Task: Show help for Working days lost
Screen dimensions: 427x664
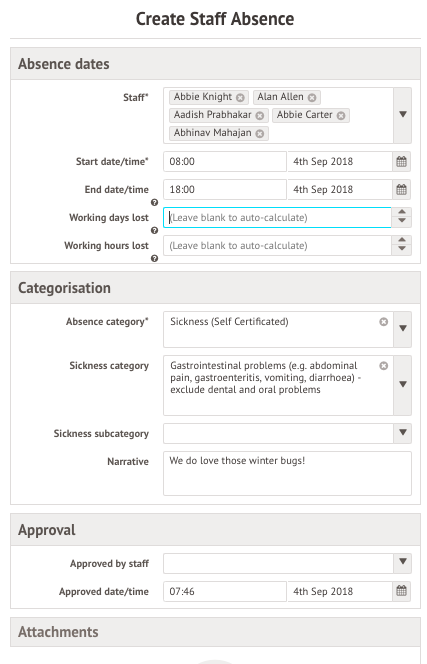Action: [x=155, y=230]
